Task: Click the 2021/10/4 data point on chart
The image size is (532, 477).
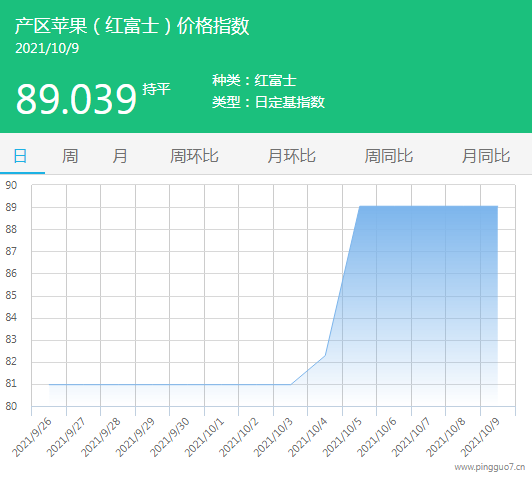Action: click(x=325, y=356)
